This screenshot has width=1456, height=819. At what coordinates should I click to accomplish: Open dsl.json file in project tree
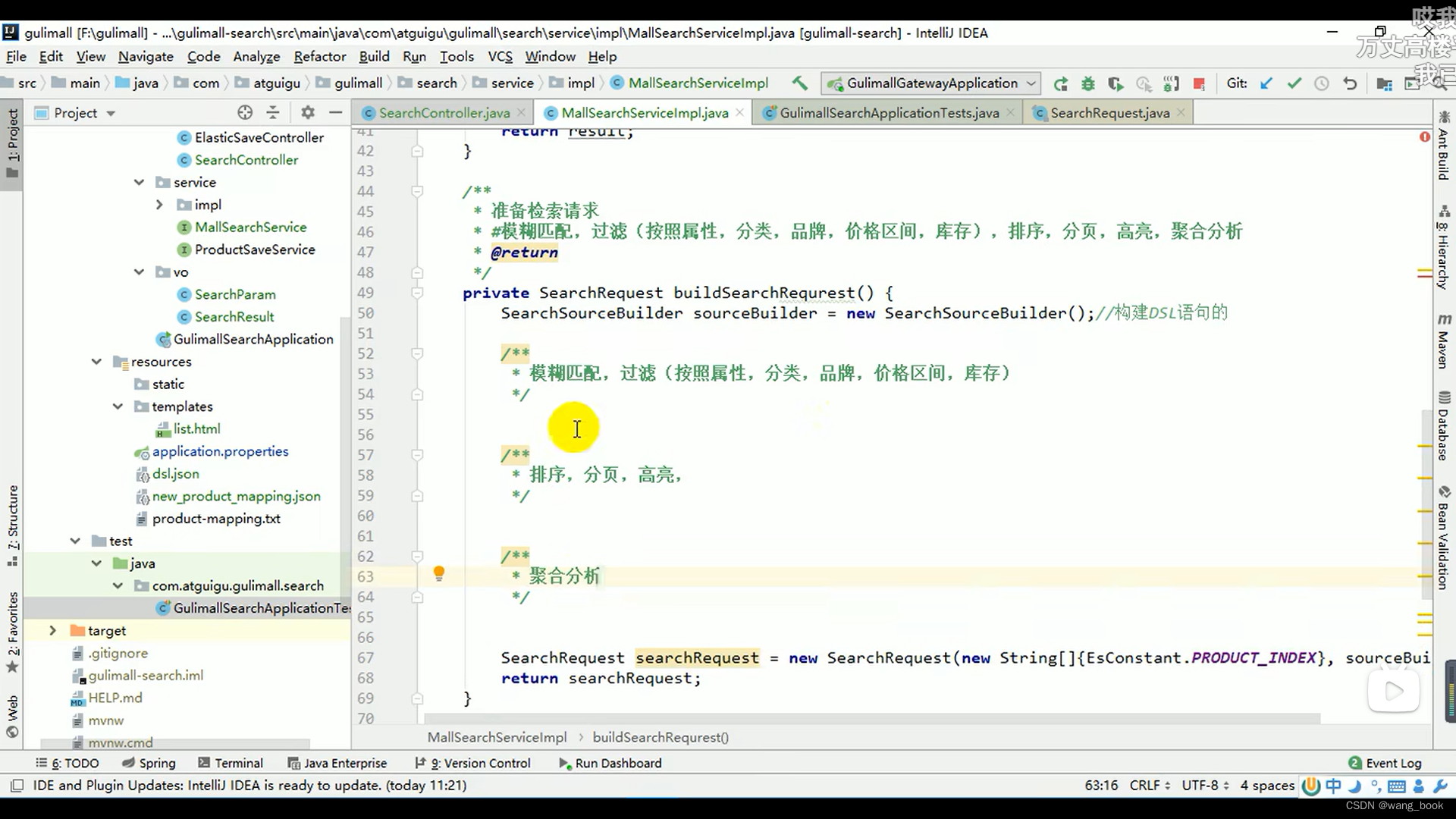(x=175, y=474)
